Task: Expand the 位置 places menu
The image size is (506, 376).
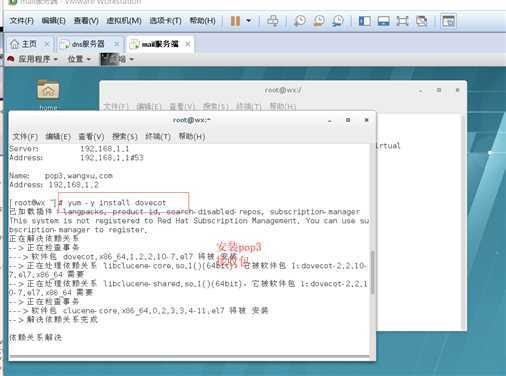Action: 79,59
